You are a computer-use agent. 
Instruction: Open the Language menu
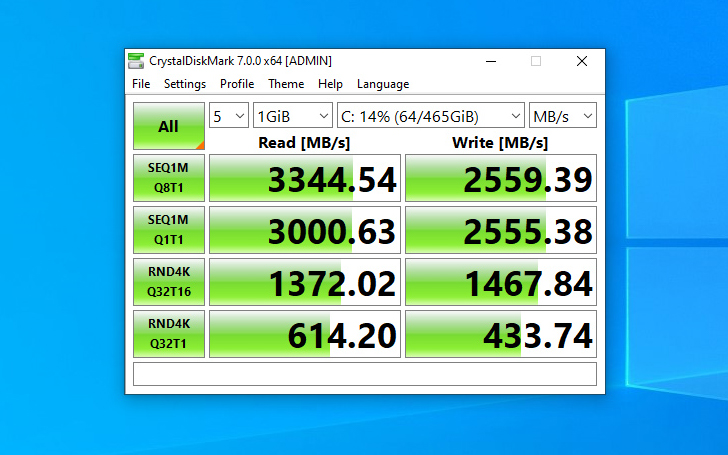(x=383, y=84)
